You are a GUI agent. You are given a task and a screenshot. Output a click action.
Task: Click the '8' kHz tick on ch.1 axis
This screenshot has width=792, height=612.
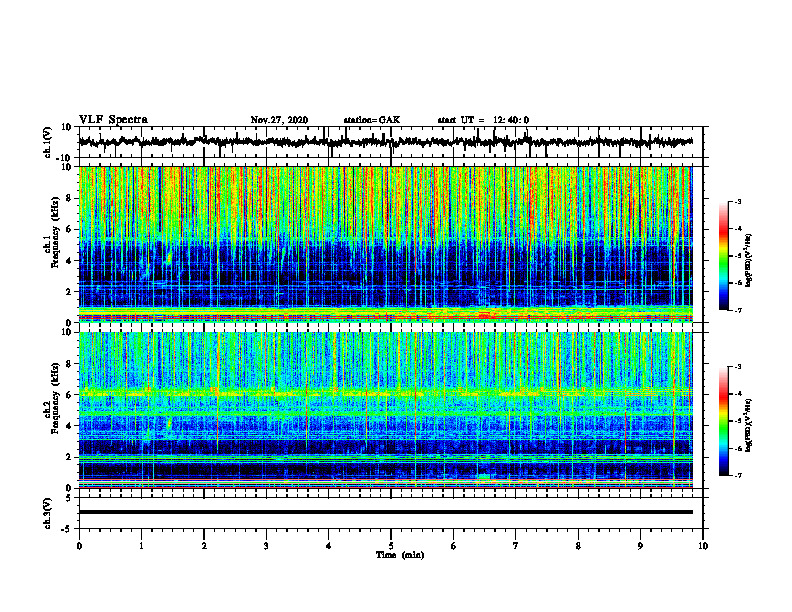click(70, 198)
